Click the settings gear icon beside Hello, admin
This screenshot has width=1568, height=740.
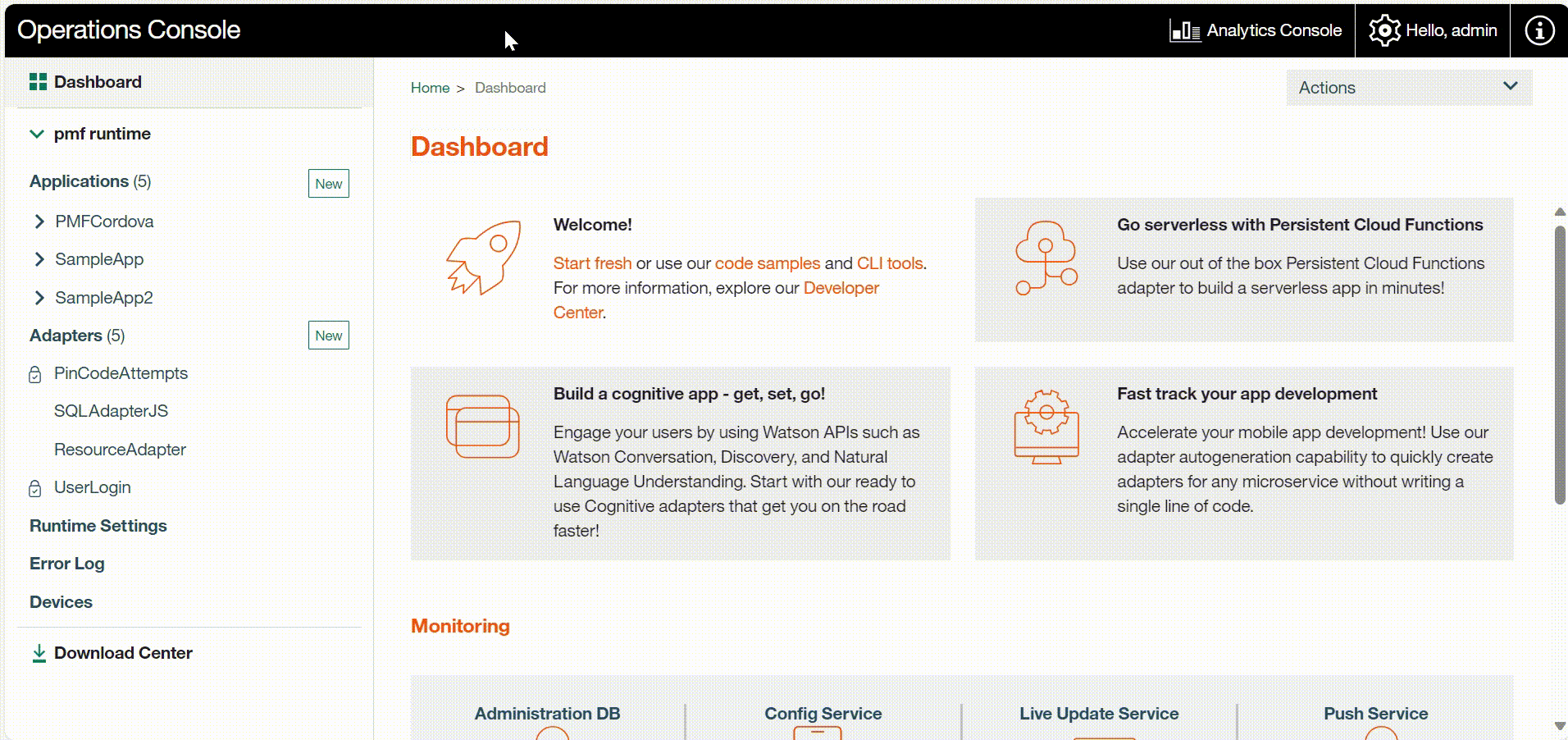click(x=1384, y=30)
